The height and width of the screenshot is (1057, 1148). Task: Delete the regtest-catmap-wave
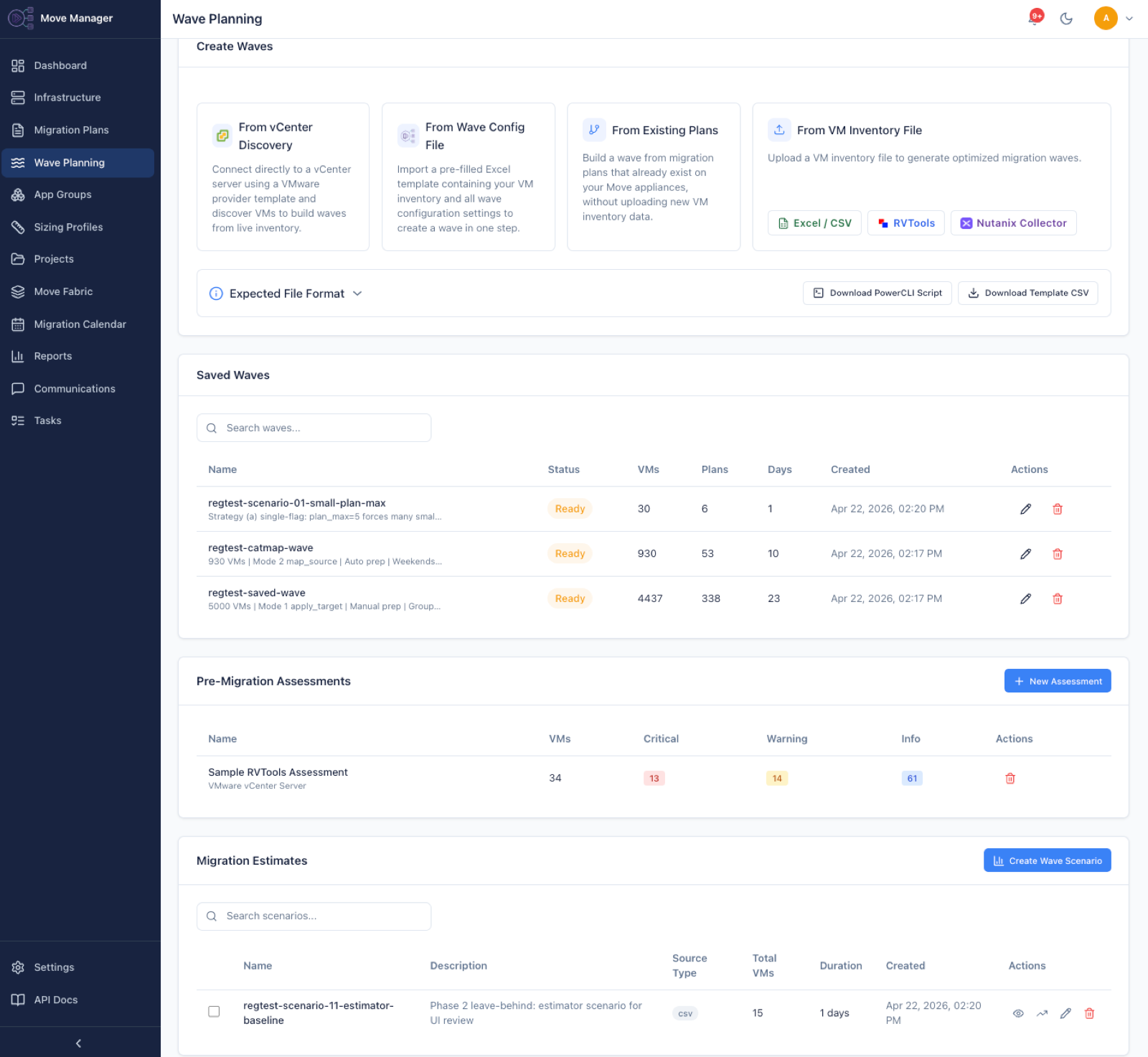(x=1057, y=554)
